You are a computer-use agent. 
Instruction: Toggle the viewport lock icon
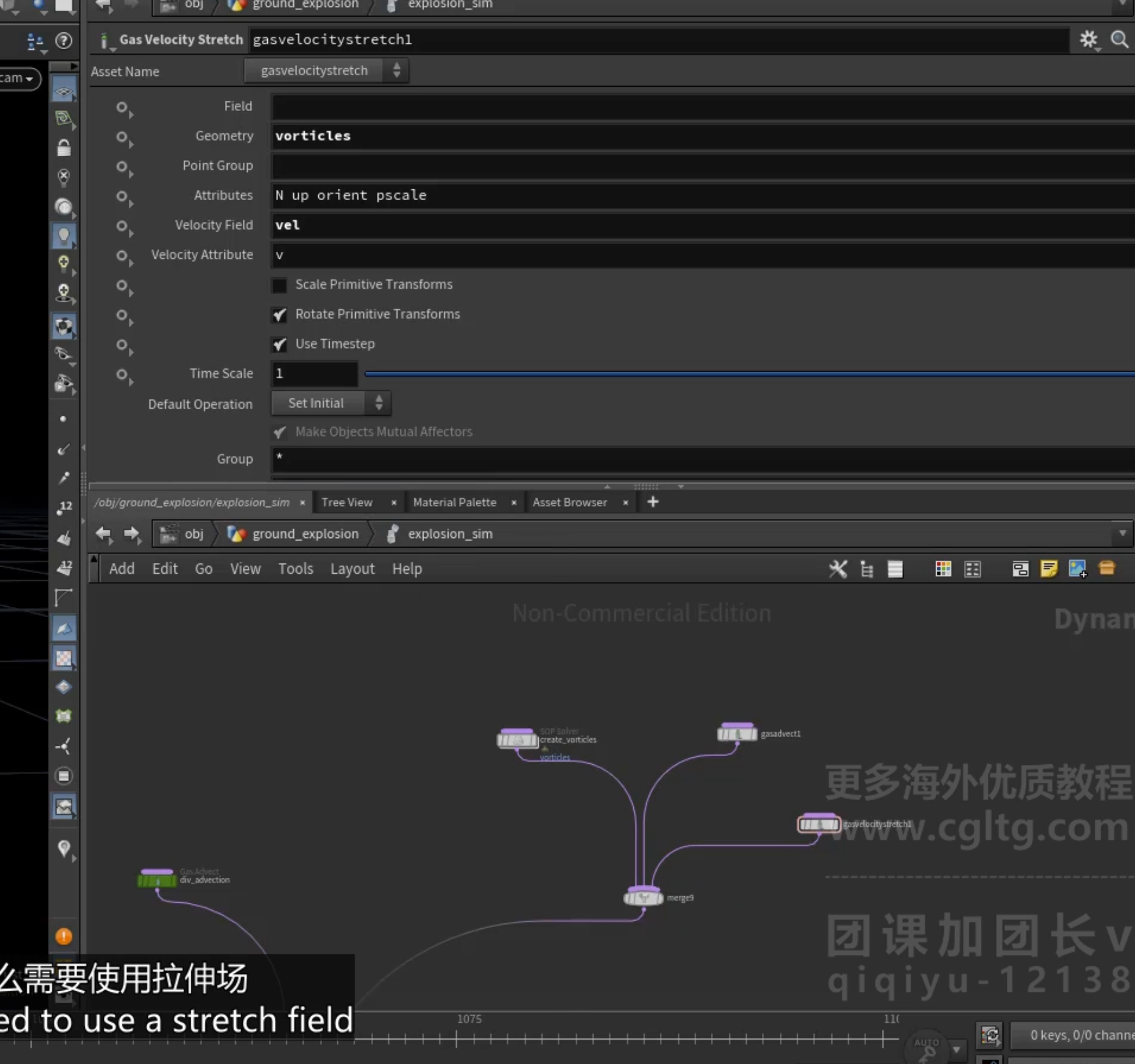(x=64, y=148)
